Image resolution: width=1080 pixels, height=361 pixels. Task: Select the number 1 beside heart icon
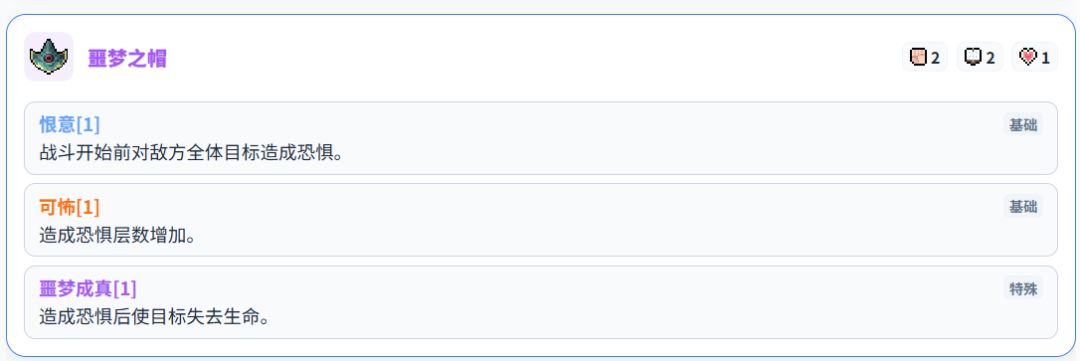(1046, 59)
